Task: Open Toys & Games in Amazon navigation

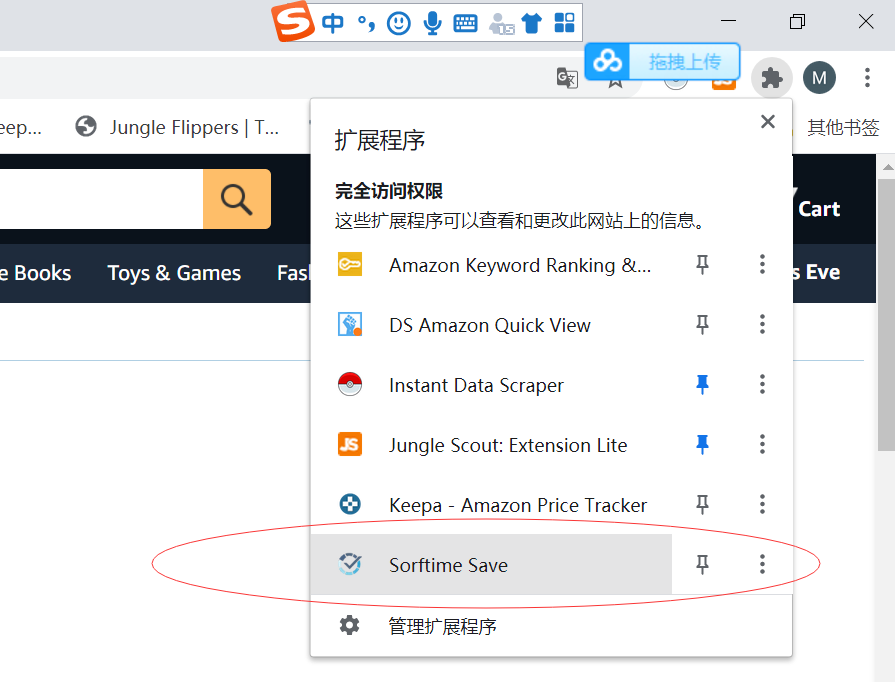Action: [174, 273]
